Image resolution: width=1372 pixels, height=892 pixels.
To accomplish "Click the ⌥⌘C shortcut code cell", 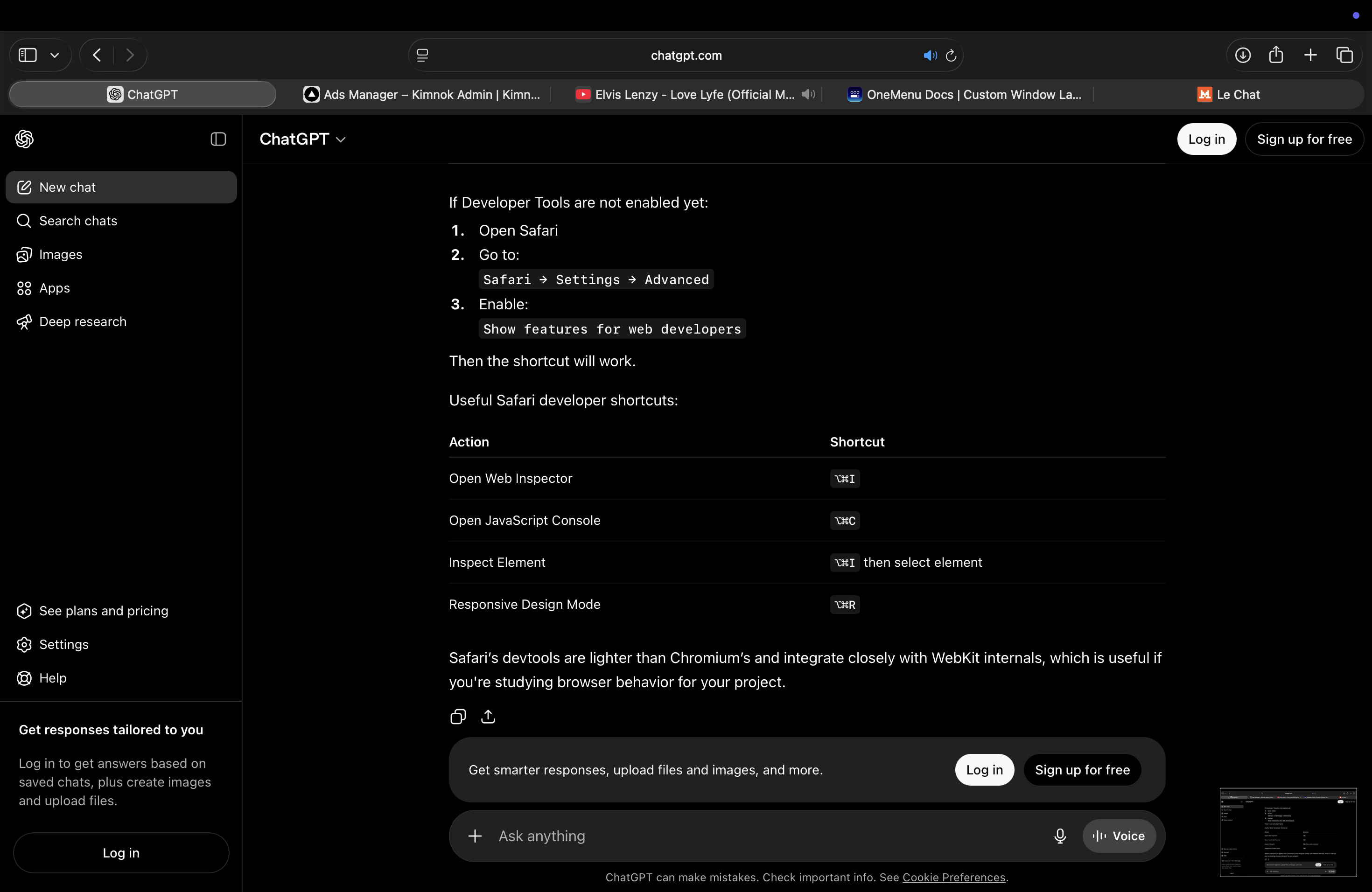I will [845, 520].
